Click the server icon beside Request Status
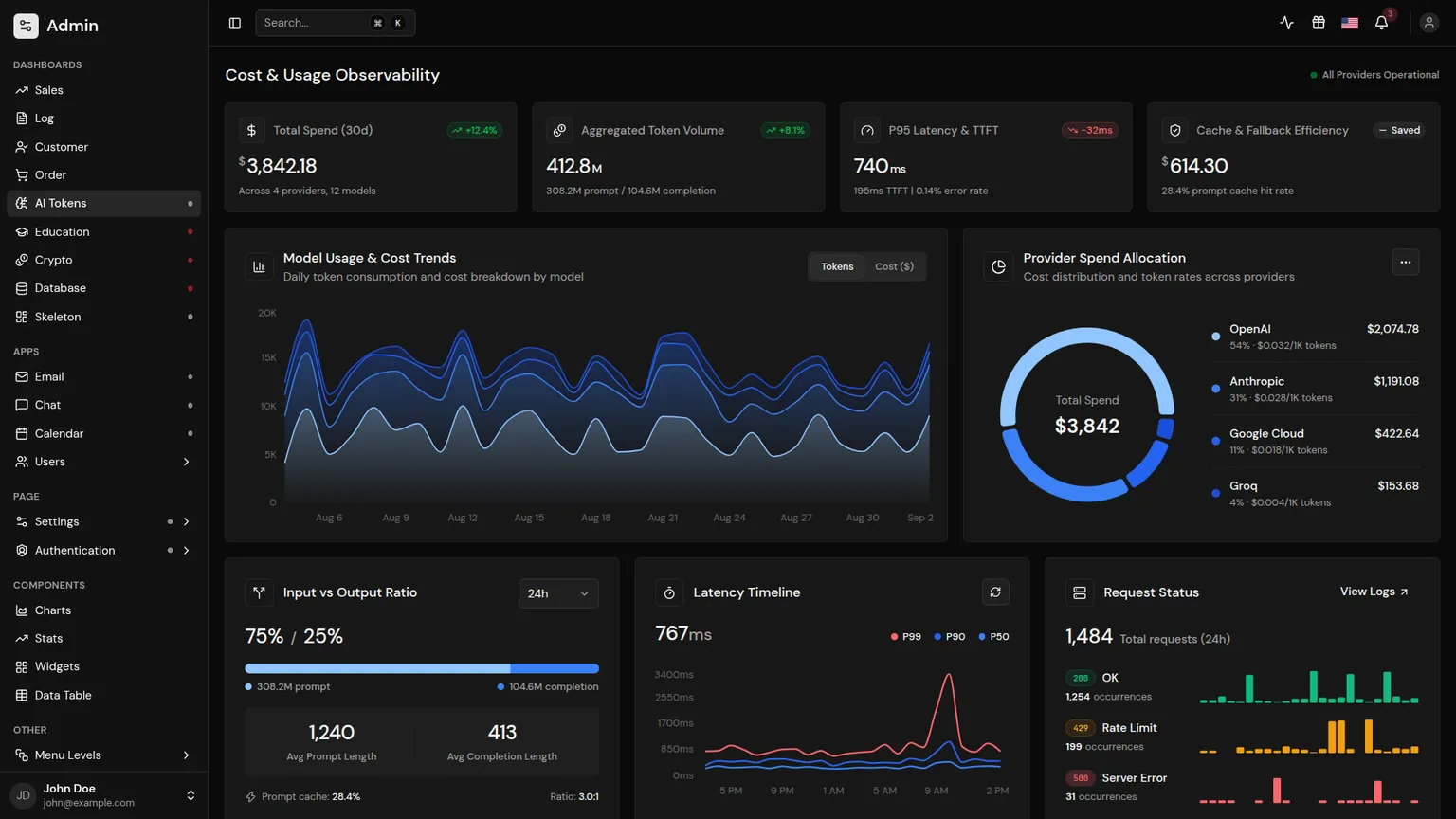This screenshot has width=1456, height=819. coord(1079,592)
